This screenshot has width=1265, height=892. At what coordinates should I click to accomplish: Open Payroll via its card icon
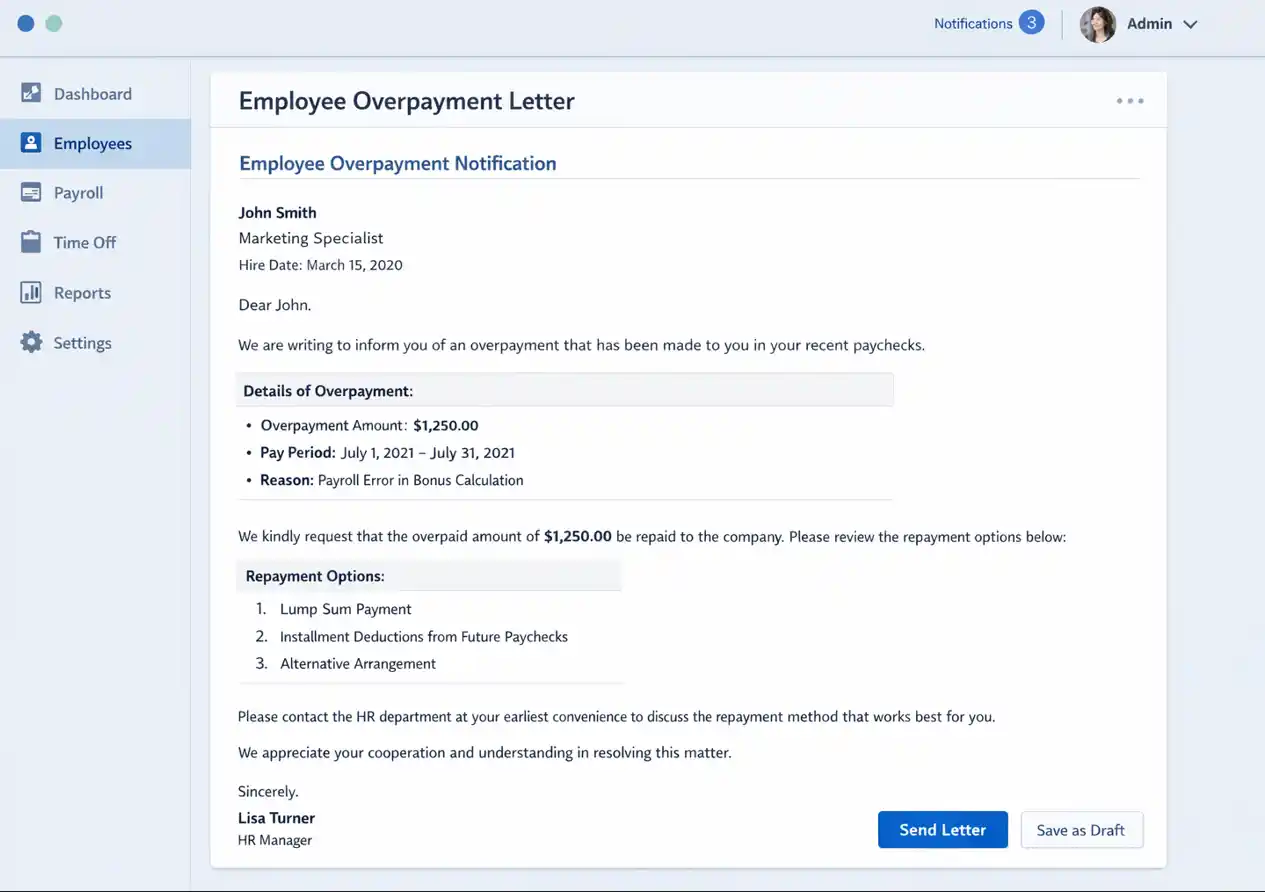click(x=31, y=192)
